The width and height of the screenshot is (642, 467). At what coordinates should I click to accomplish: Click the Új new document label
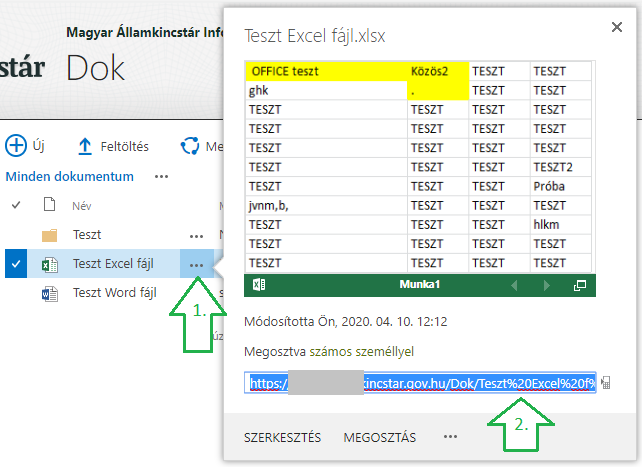tap(38, 146)
